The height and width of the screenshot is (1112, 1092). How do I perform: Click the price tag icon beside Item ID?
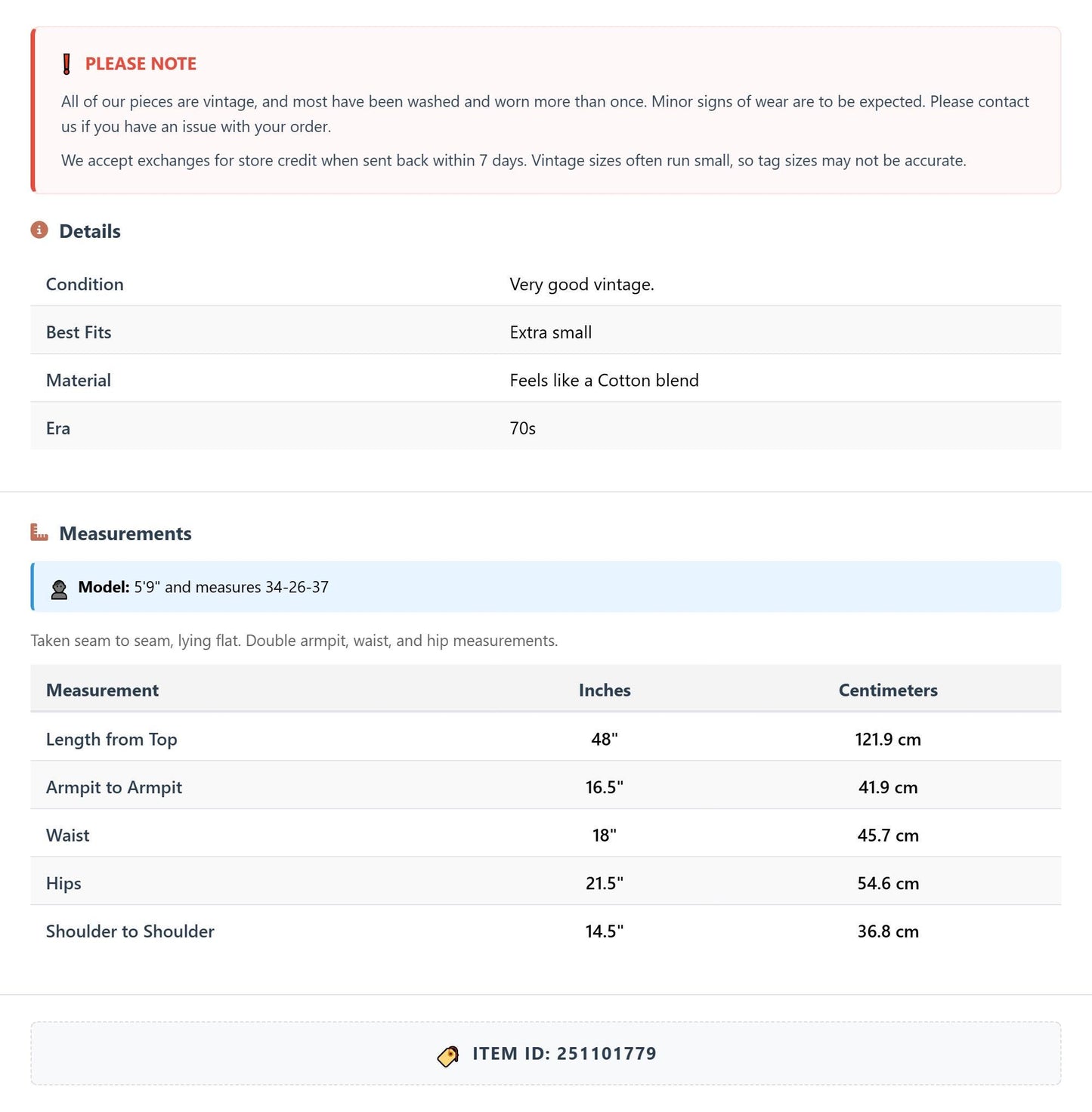[448, 1055]
